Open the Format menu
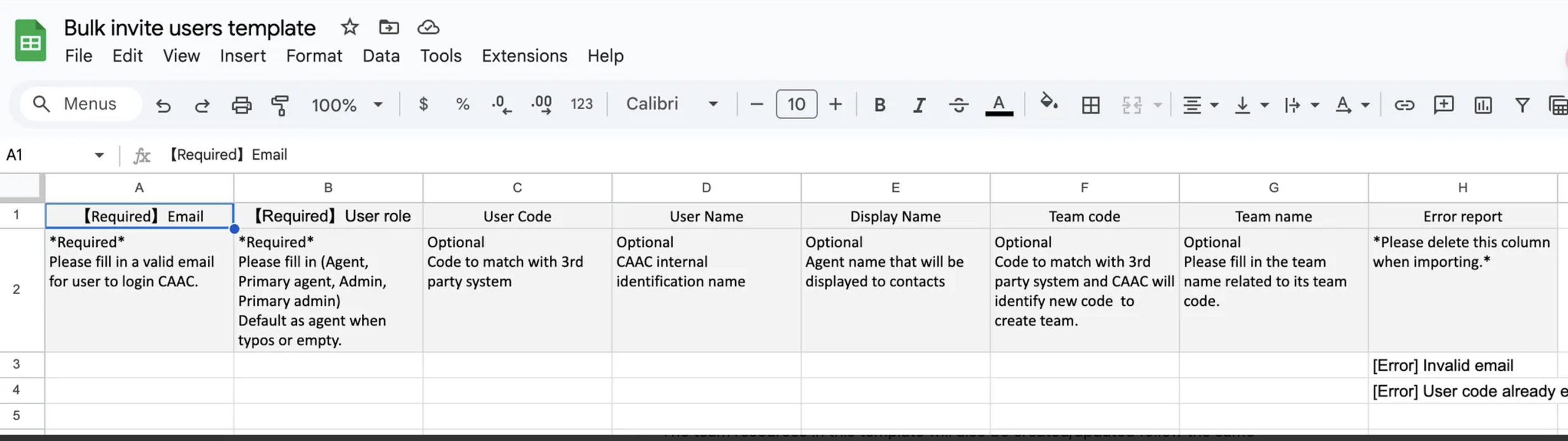The width and height of the screenshot is (1568, 441). 314,56
